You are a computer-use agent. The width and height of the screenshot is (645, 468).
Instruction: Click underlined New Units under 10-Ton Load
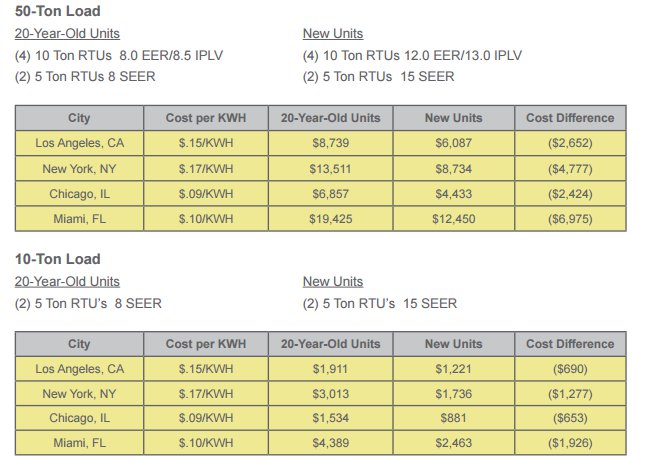[333, 282]
